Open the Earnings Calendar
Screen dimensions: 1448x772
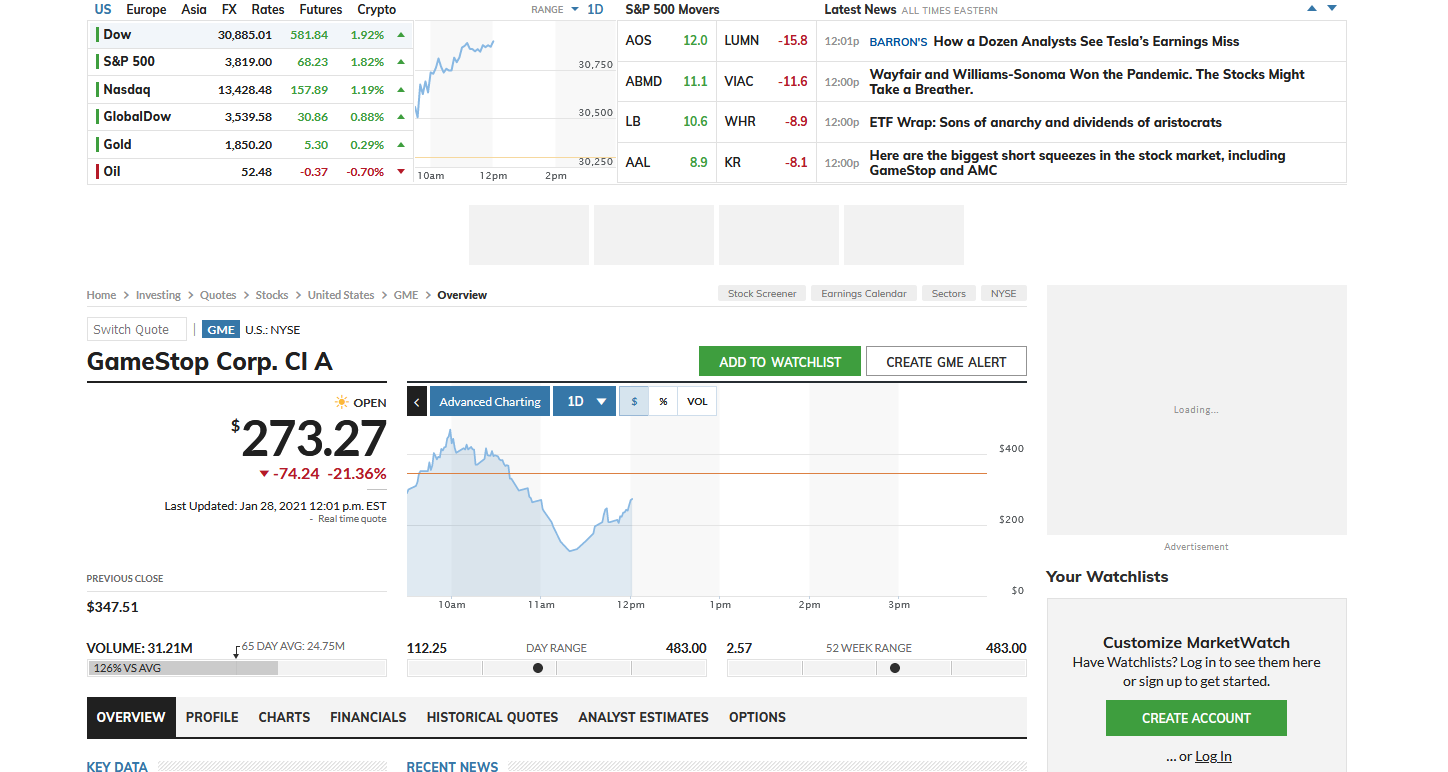864,294
